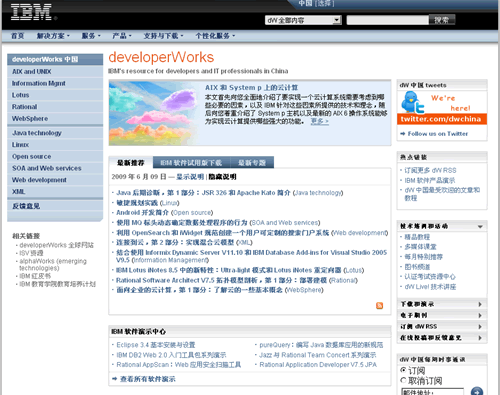This screenshot has height=395, width=500.
Task: Open Linux in sidebar
Action: (55, 145)
